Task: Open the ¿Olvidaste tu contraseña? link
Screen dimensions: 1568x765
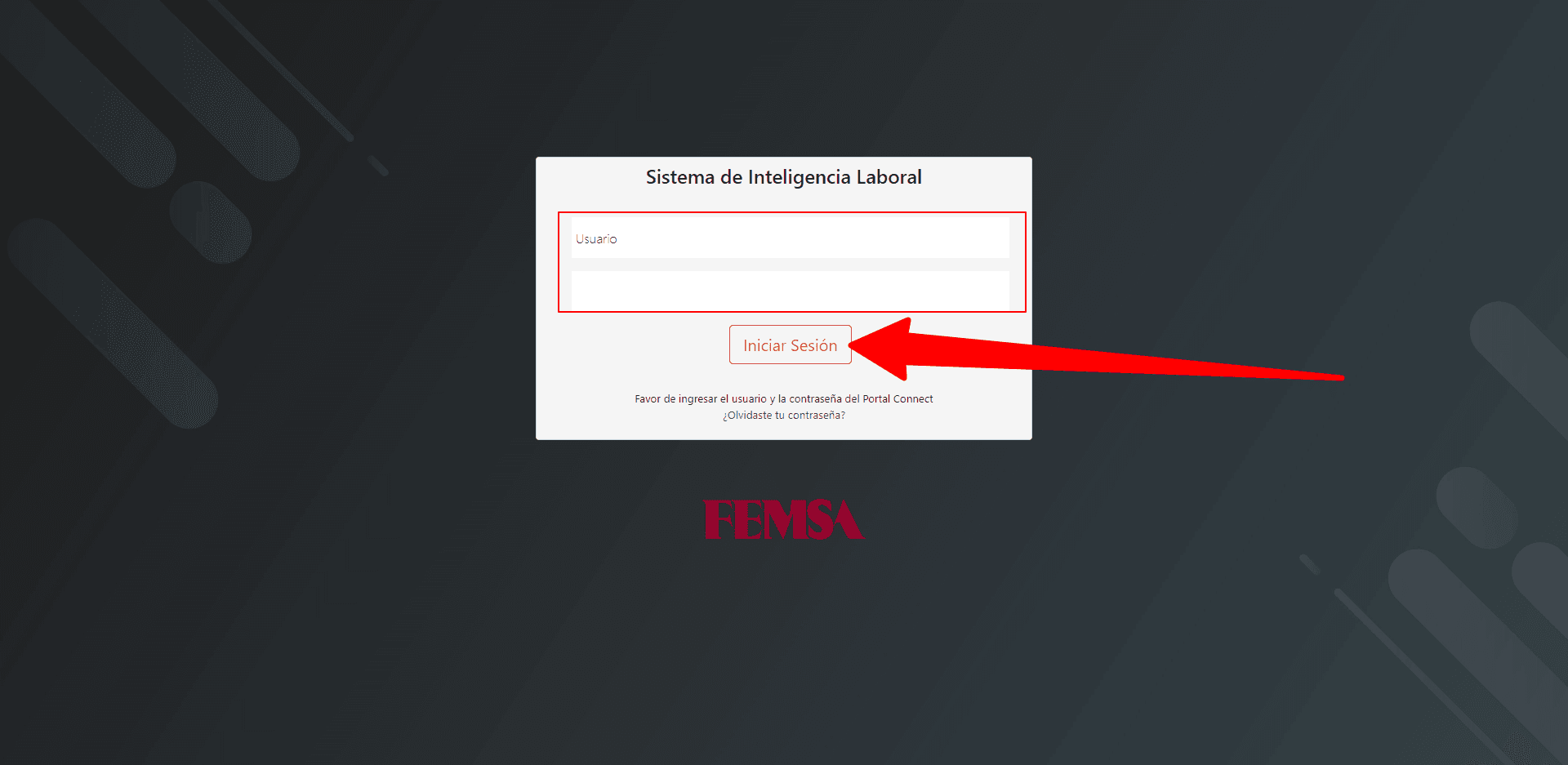Action: (x=784, y=416)
